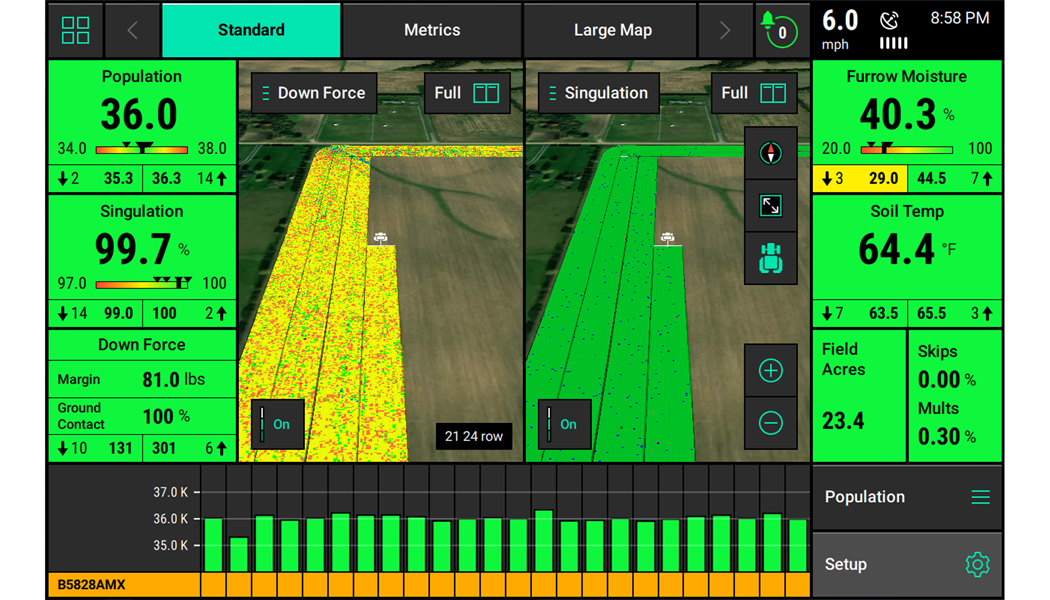Zoom out with the minus icon
This screenshot has width=1050, height=600.
pos(770,423)
